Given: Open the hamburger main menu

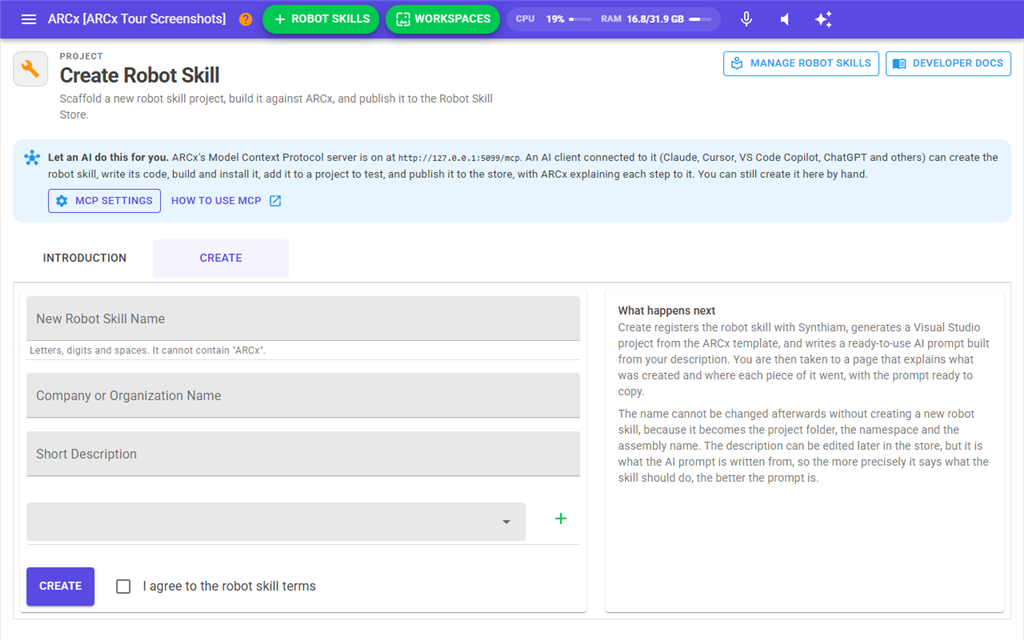Looking at the screenshot, I should tap(29, 19).
